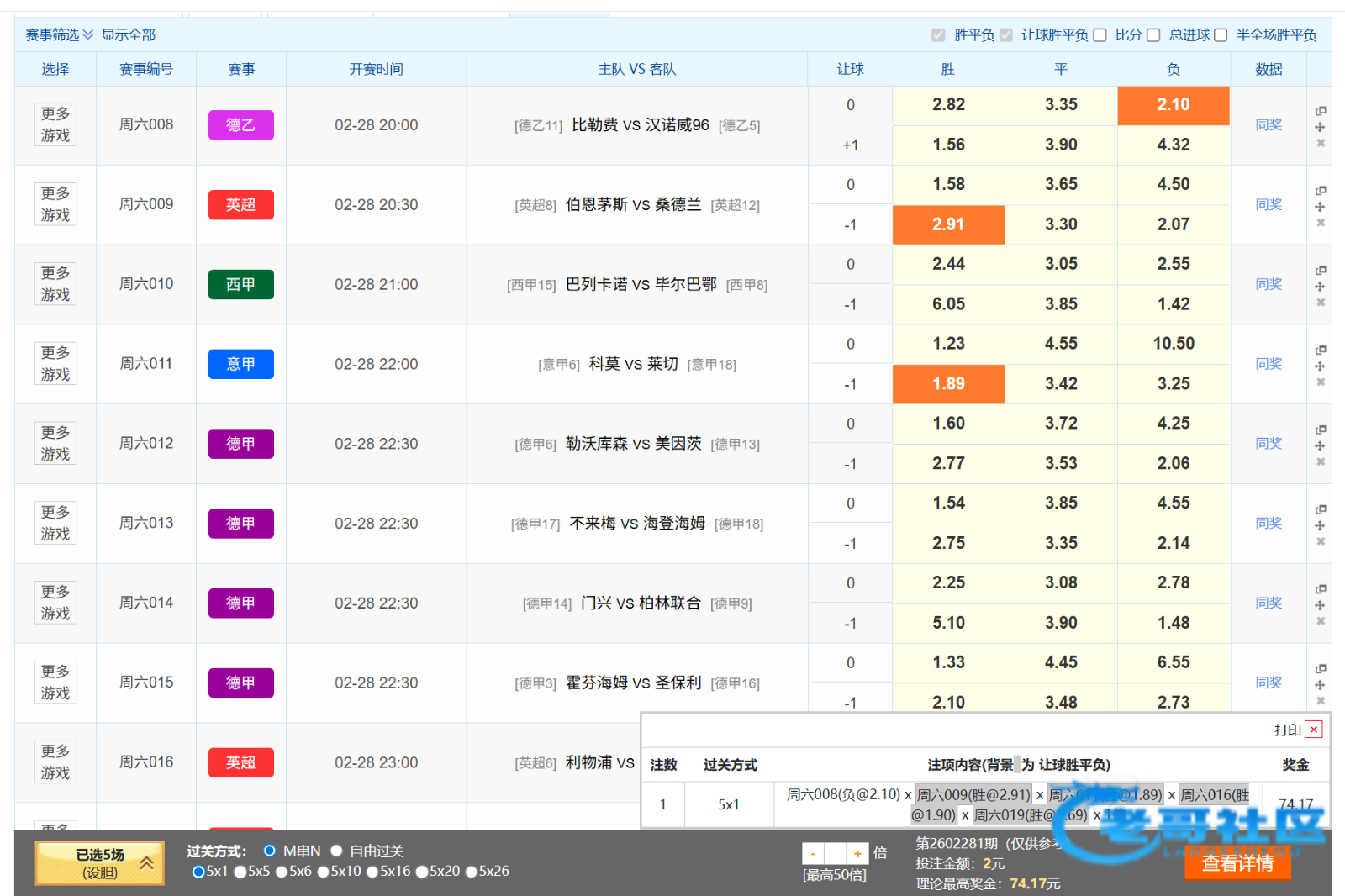Choose the 5x26 pass type

pos(472,872)
